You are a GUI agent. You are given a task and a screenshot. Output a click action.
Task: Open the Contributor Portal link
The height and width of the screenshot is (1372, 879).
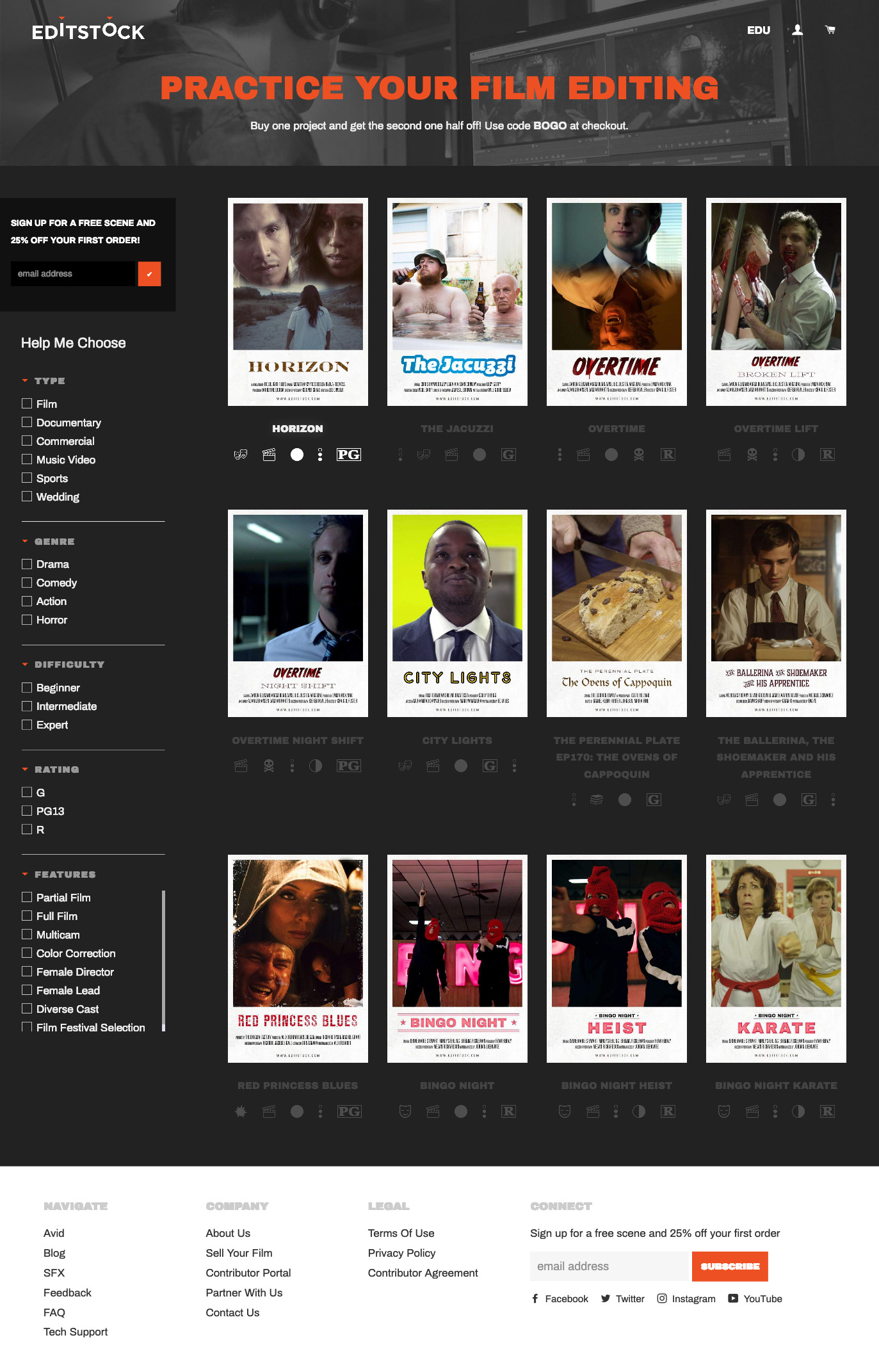pos(248,1273)
